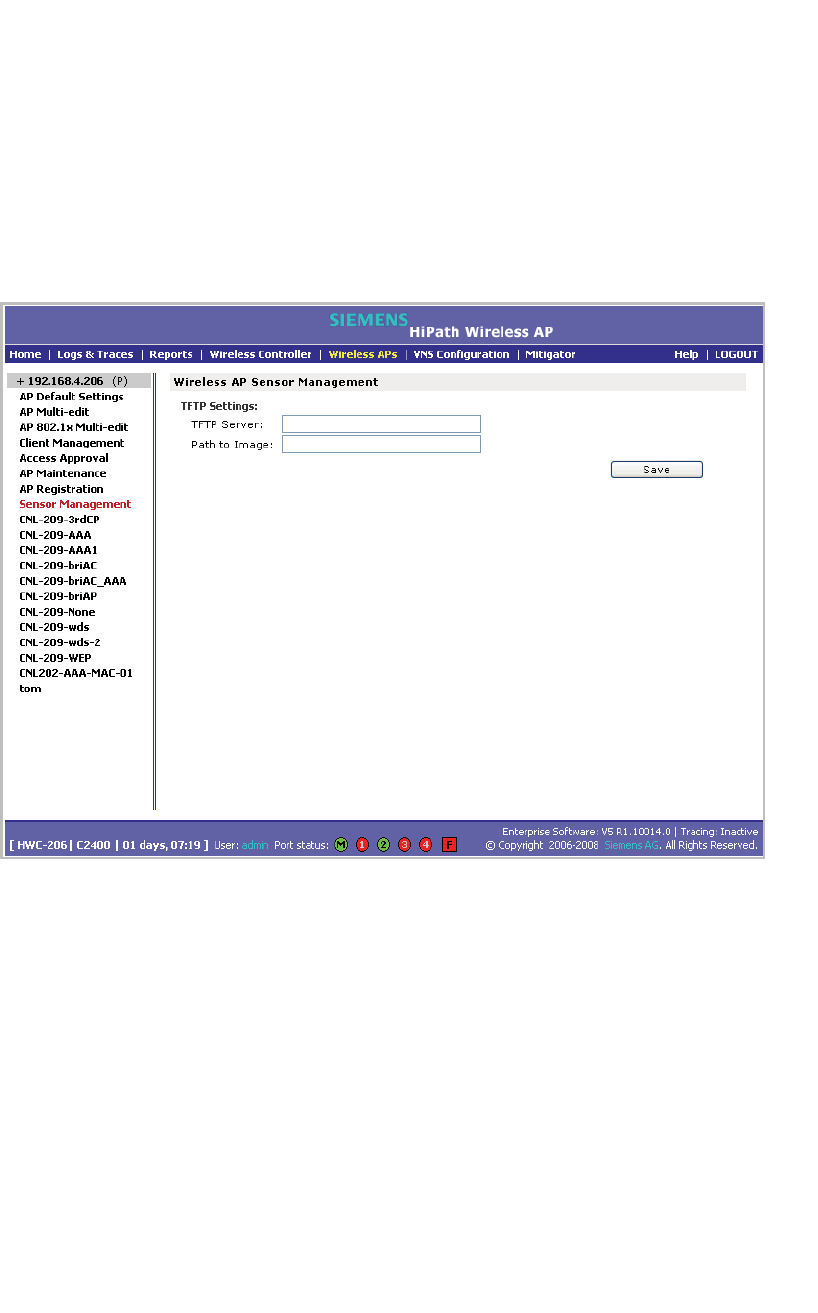The width and height of the screenshot is (818, 1313).
Task: Go to the Reports menu
Action: 171,354
